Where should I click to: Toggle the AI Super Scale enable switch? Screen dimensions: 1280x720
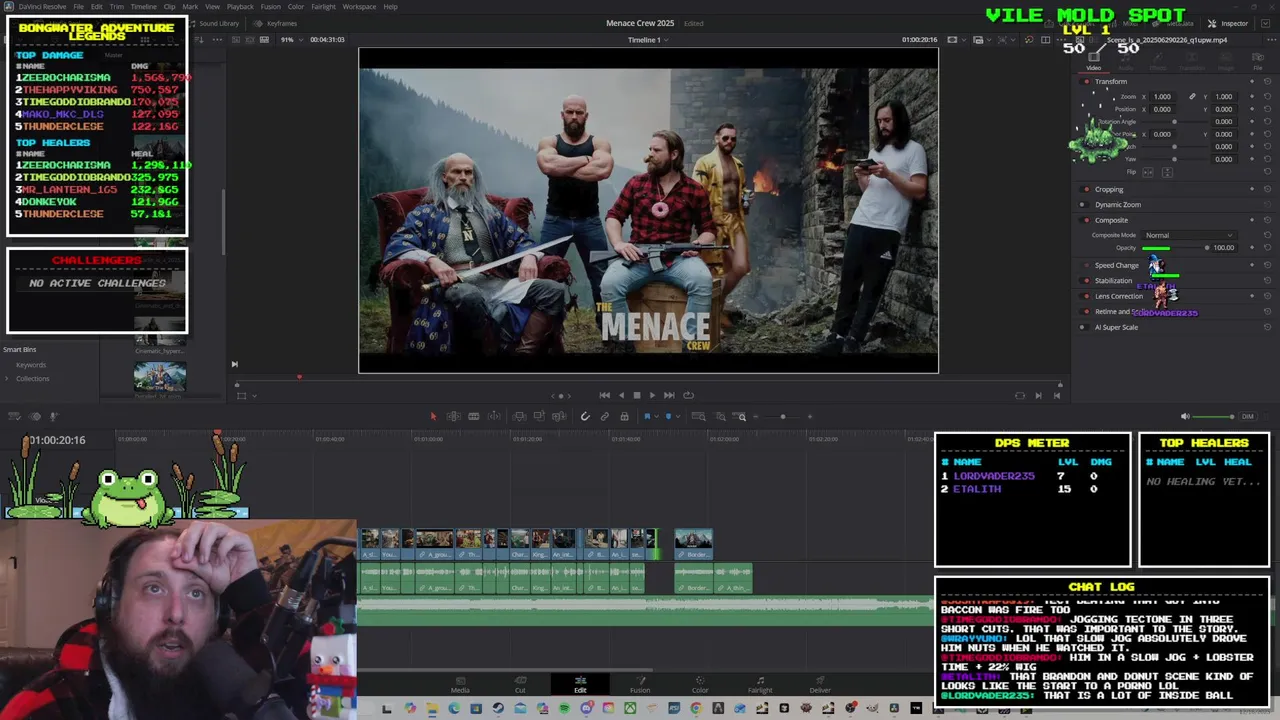pyautogui.click(x=1086, y=327)
